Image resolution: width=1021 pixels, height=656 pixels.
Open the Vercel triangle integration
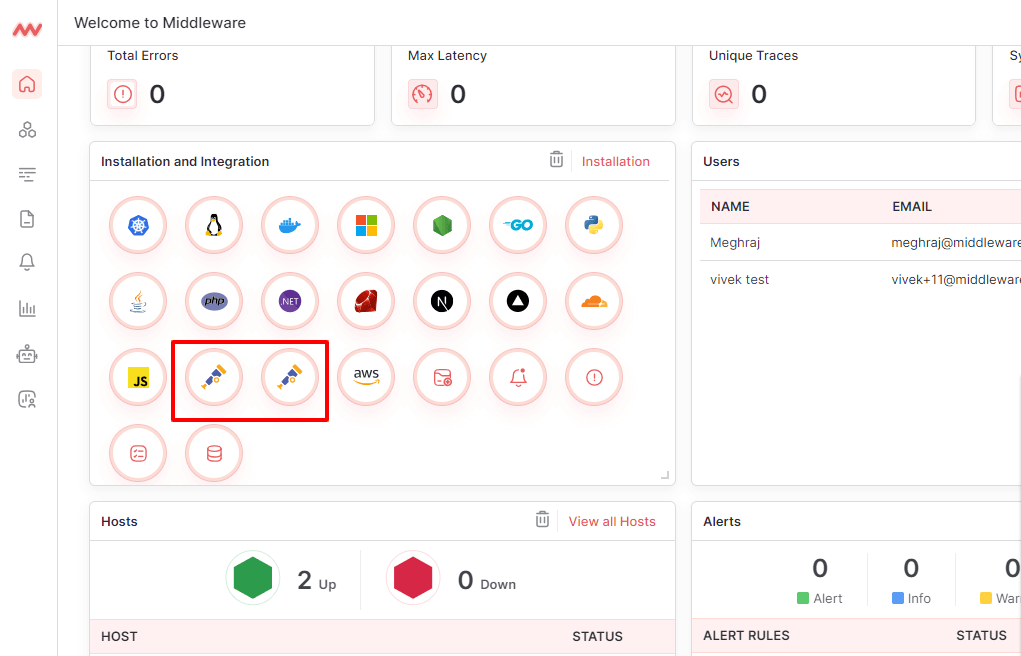(x=518, y=302)
